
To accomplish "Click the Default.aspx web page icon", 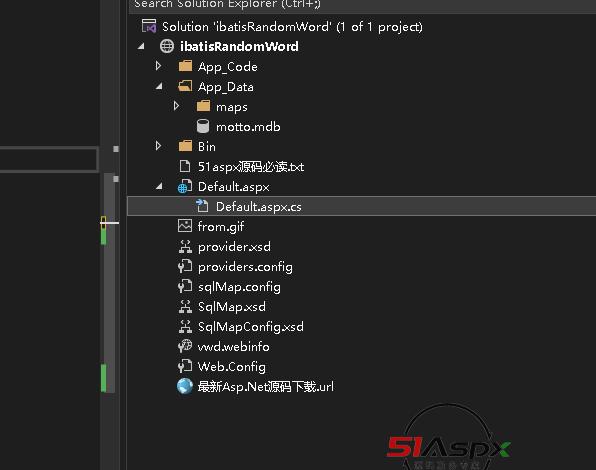I will point(185,186).
